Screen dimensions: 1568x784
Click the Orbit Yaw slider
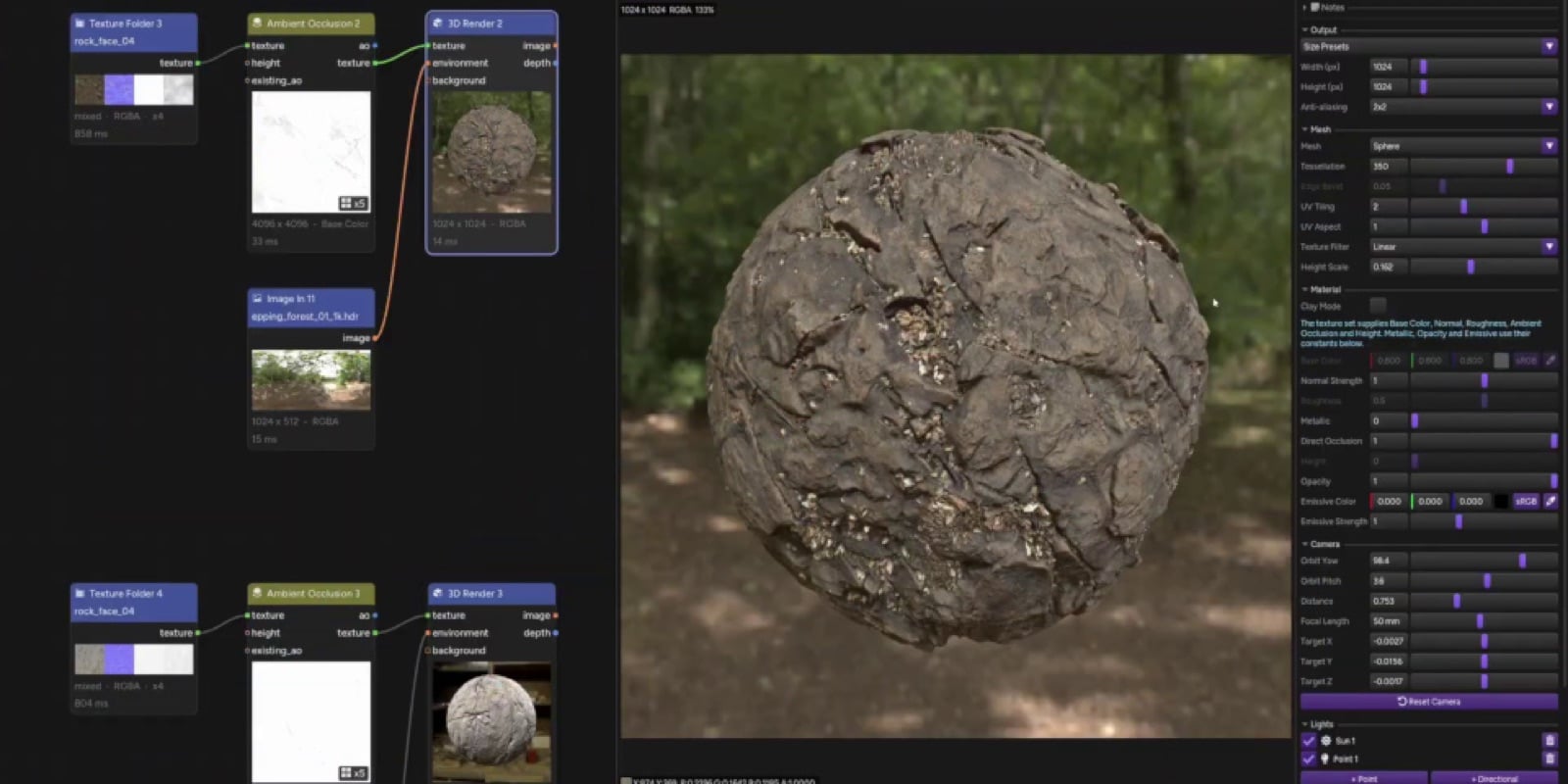pyautogui.click(x=1484, y=561)
